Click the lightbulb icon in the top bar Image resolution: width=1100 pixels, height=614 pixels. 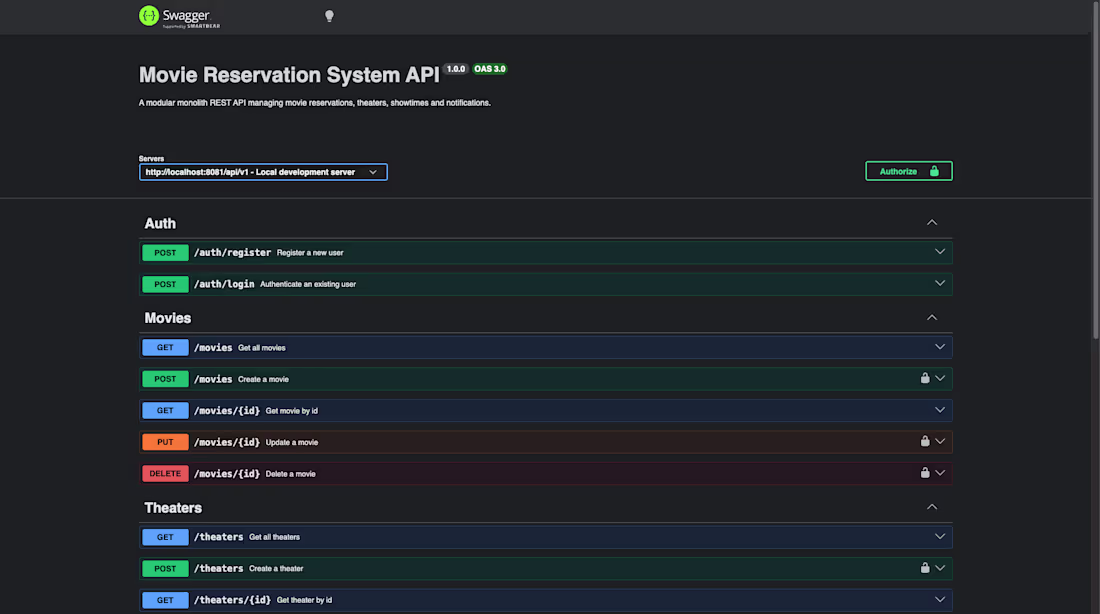click(329, 16)
